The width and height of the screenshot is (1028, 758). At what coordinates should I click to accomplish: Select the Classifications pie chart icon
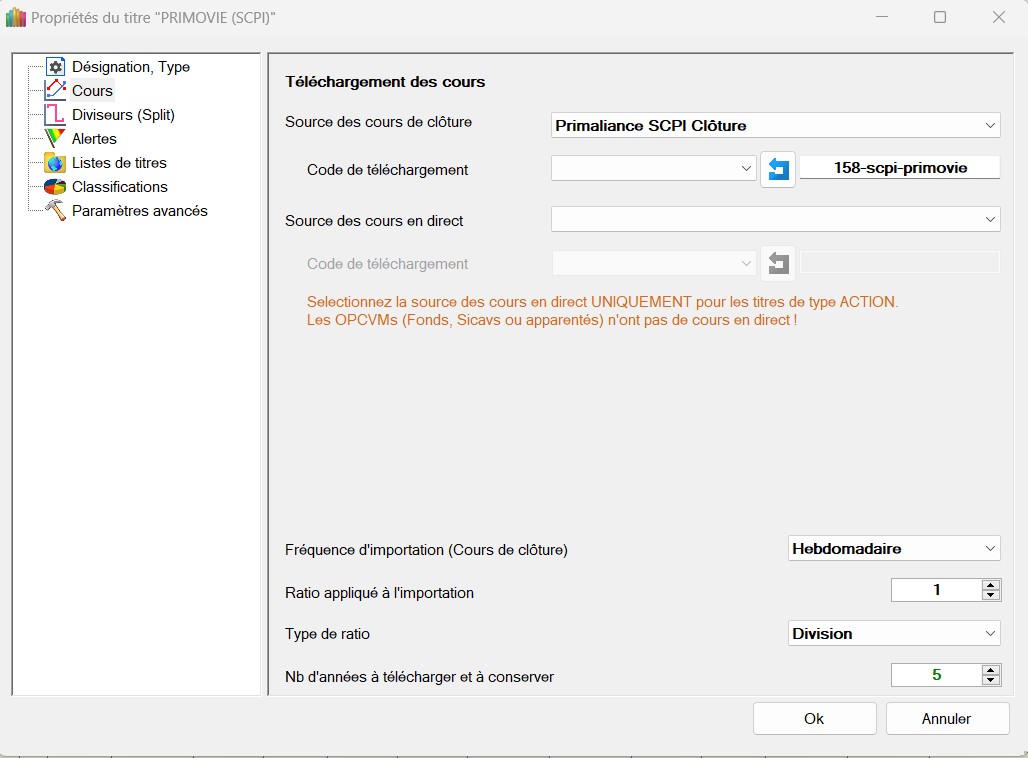click(55, 187)
